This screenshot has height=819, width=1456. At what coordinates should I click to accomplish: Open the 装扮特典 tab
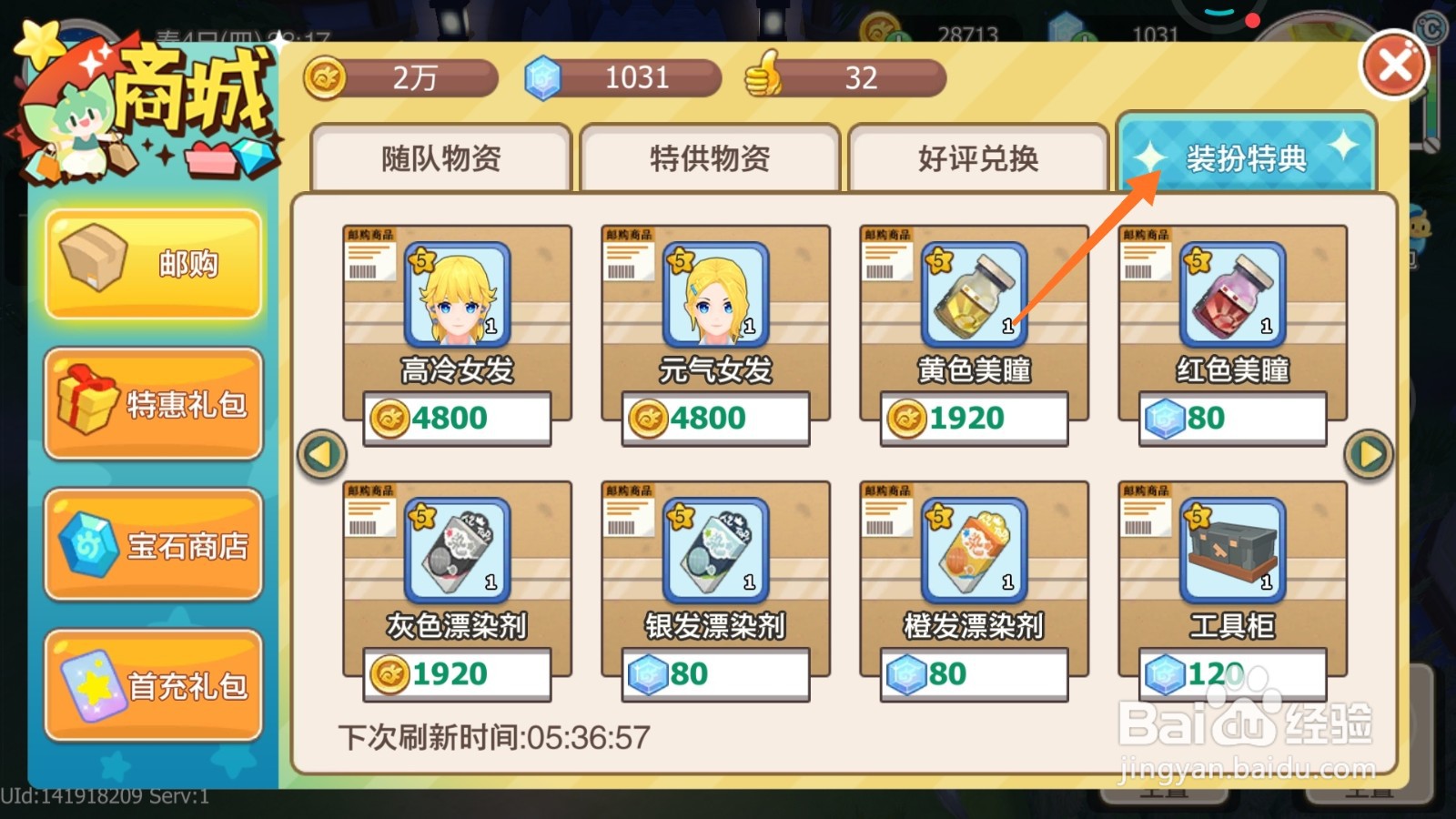tap(1246, 155)
